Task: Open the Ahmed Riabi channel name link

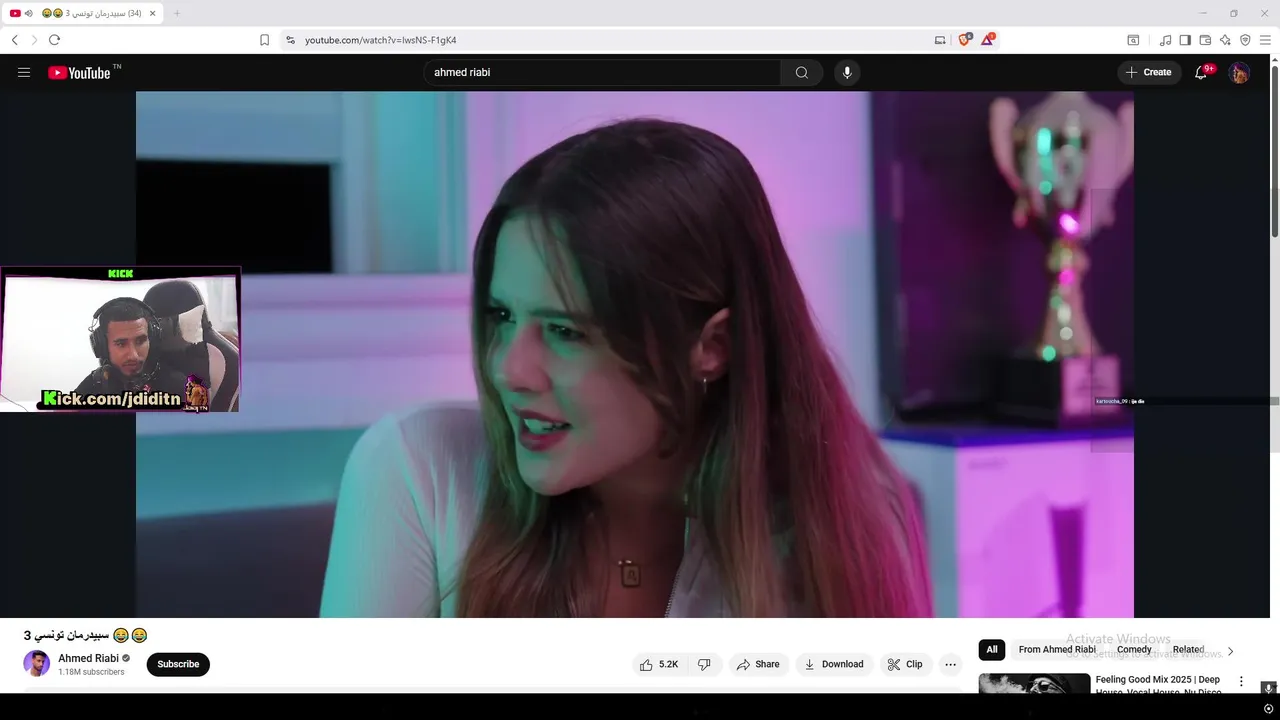Action: pyautogui.click(x=88, y=658)
